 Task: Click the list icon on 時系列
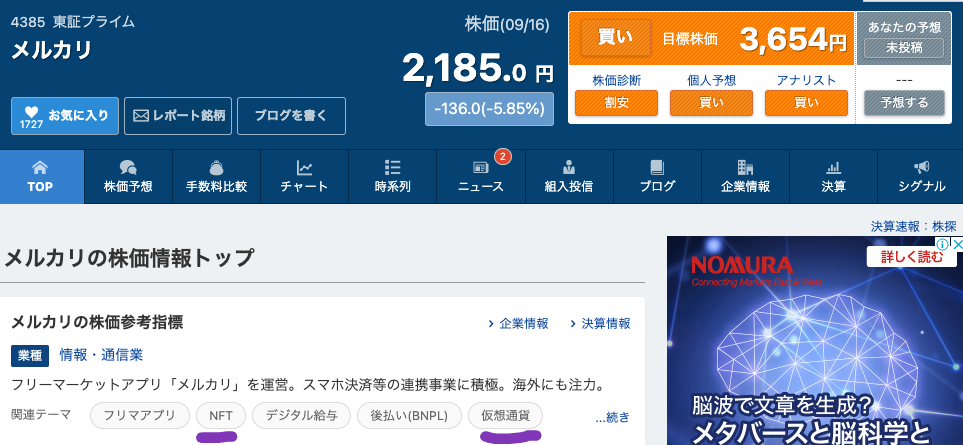click(392, 167)
